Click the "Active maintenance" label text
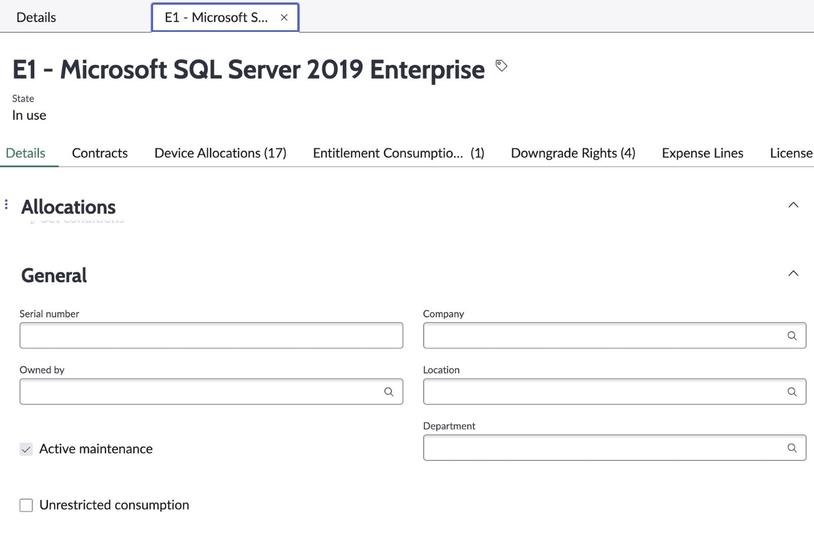This screenshot has width=814, height=537. (x=96, y=449)
